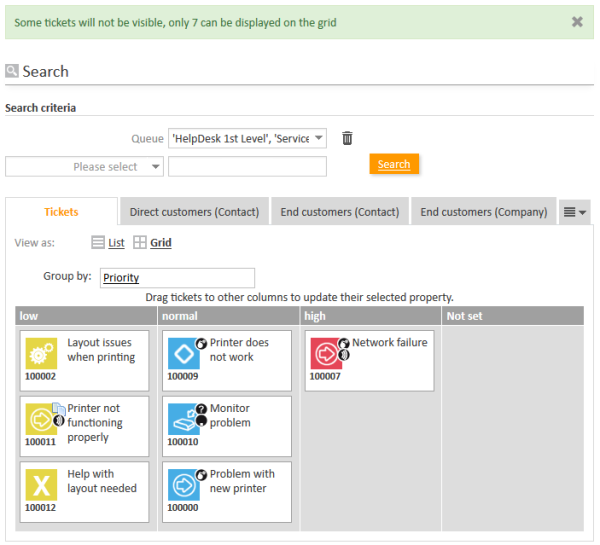Click the blue arrow icon of ticket 100000
600x545 pixels.
[x=183, y=484]
